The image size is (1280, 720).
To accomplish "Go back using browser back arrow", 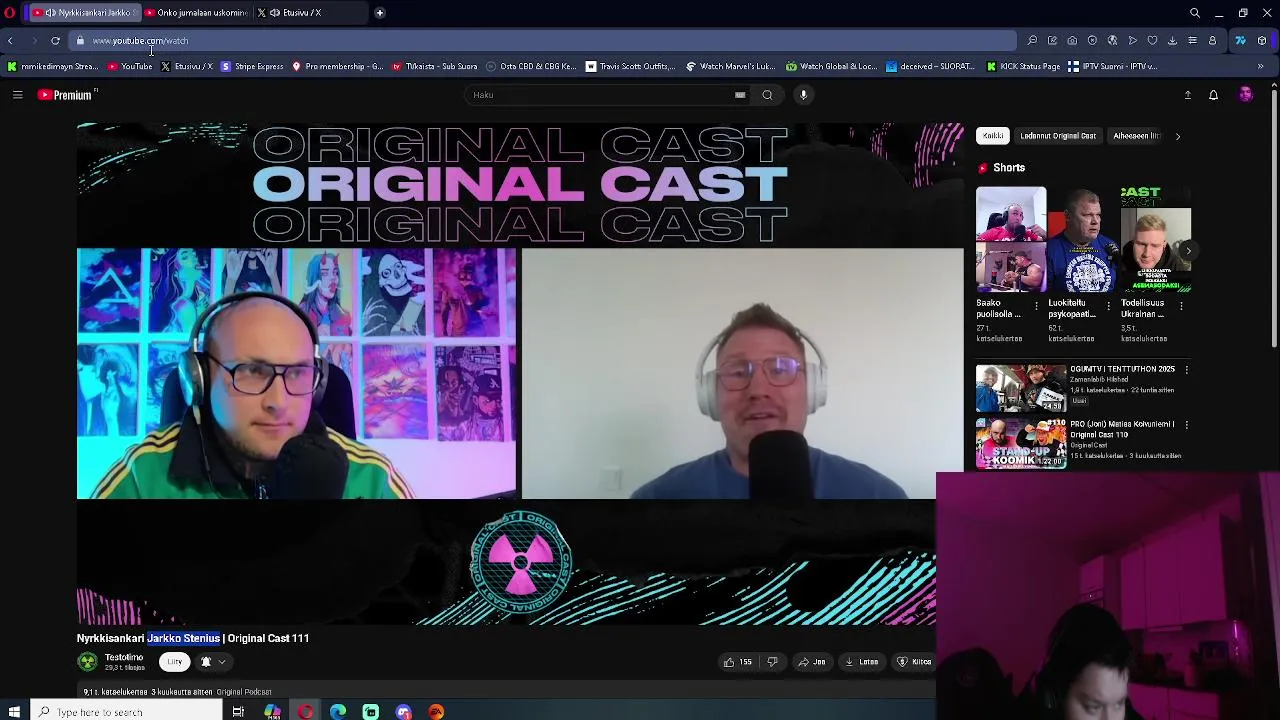I will pyautogui.click(x=10, y=41).
